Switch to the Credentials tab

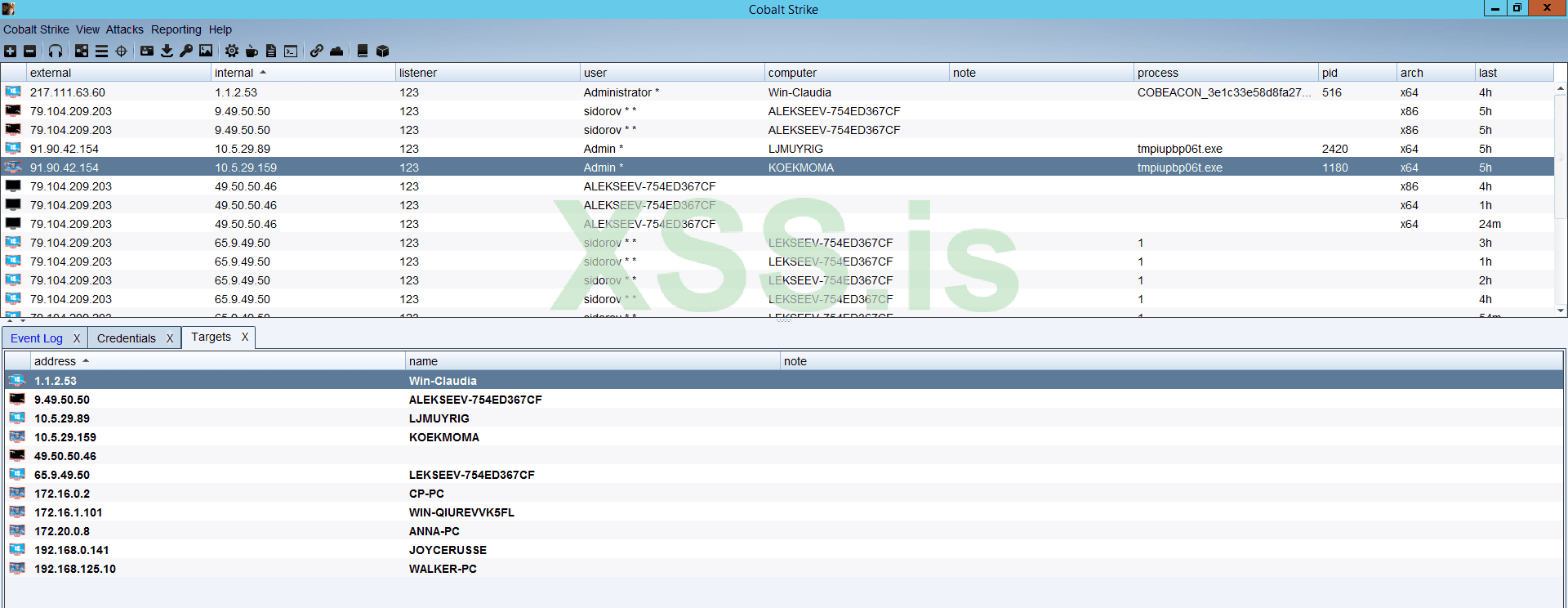click(x=127, y=338)
